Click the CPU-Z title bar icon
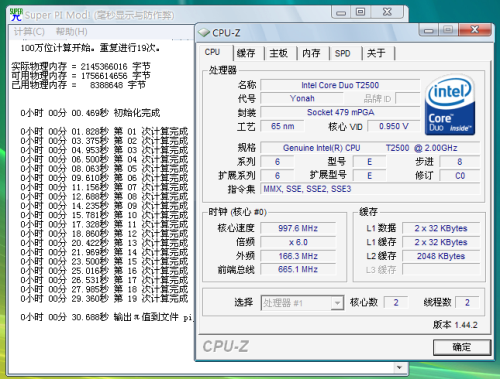This screenshot has width=500, height=379. 204,33
